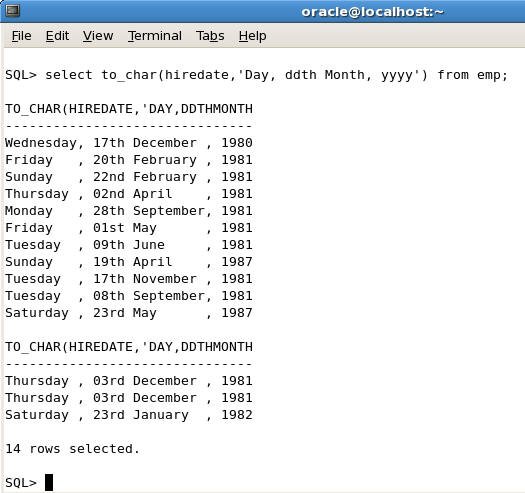Open the View menu
Screen dimensions: 525x493
(98, 36)
